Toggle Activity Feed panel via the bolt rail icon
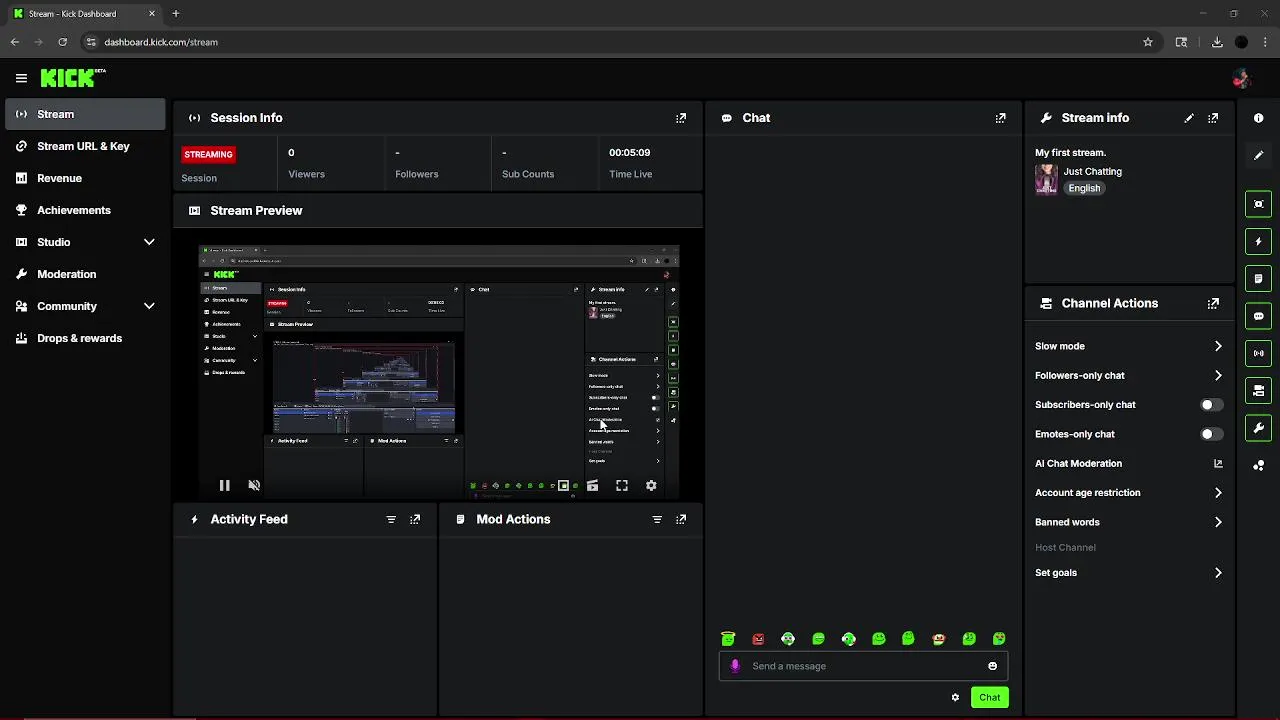 [1258, 241]
